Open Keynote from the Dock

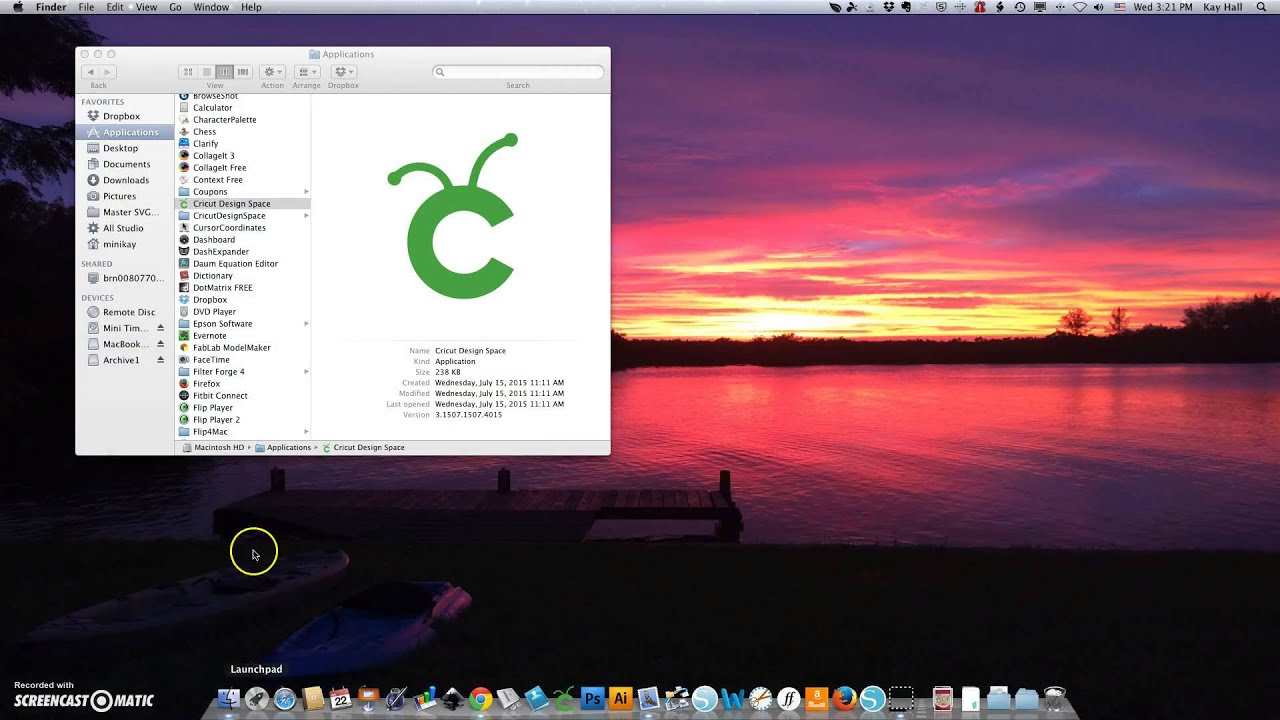click(367, 698)
